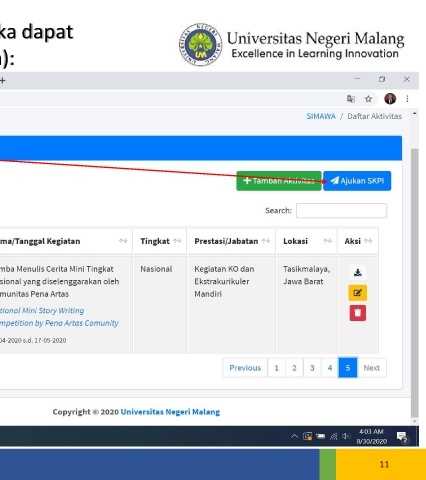Download the activity record in the Aksi column
This screenshot has width=426, height=480.
[358, 273]
